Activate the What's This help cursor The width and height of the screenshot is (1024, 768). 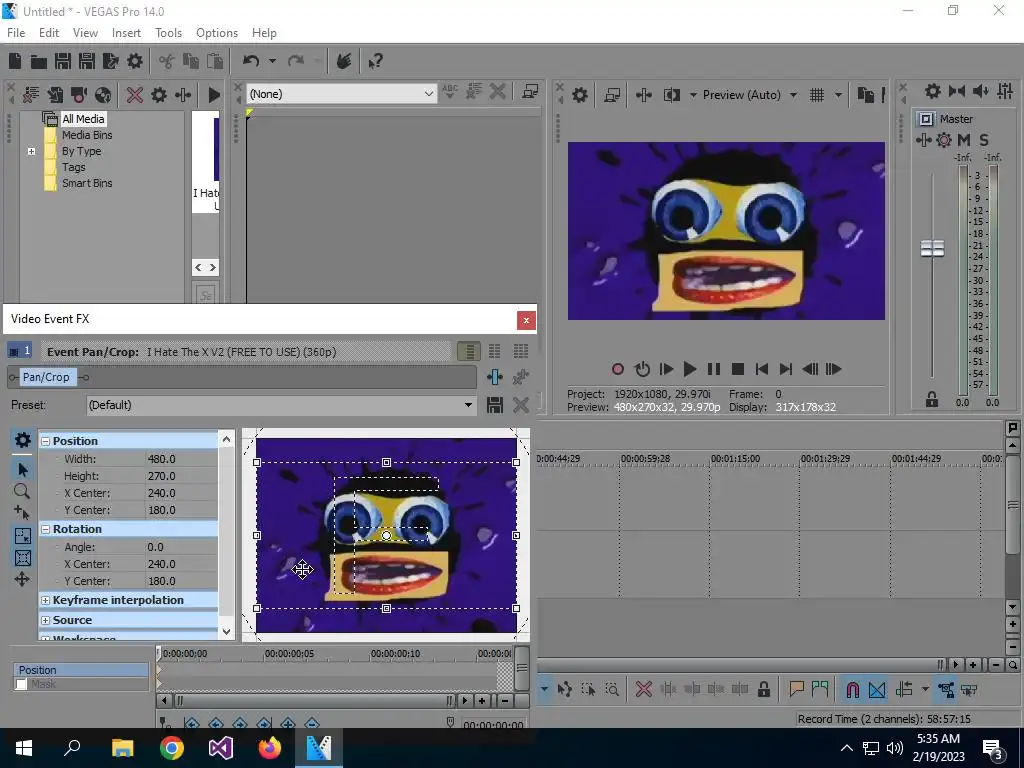click(x=375, y=61)
